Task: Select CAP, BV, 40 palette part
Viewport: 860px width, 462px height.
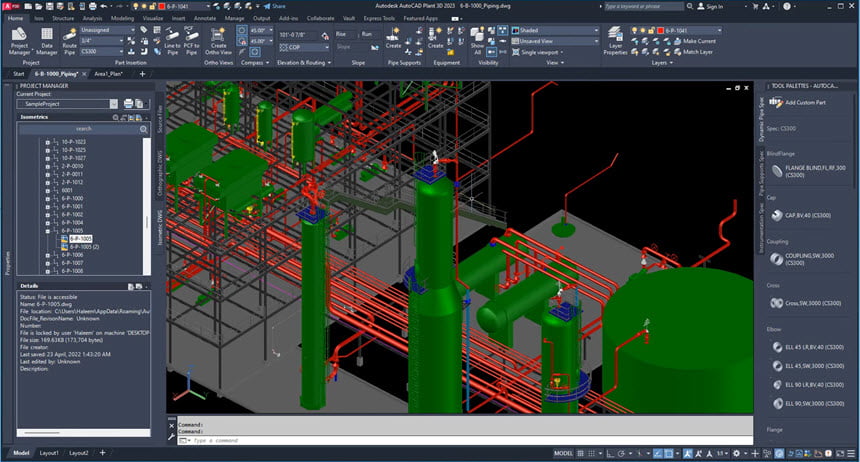Action: pos(801,216)
